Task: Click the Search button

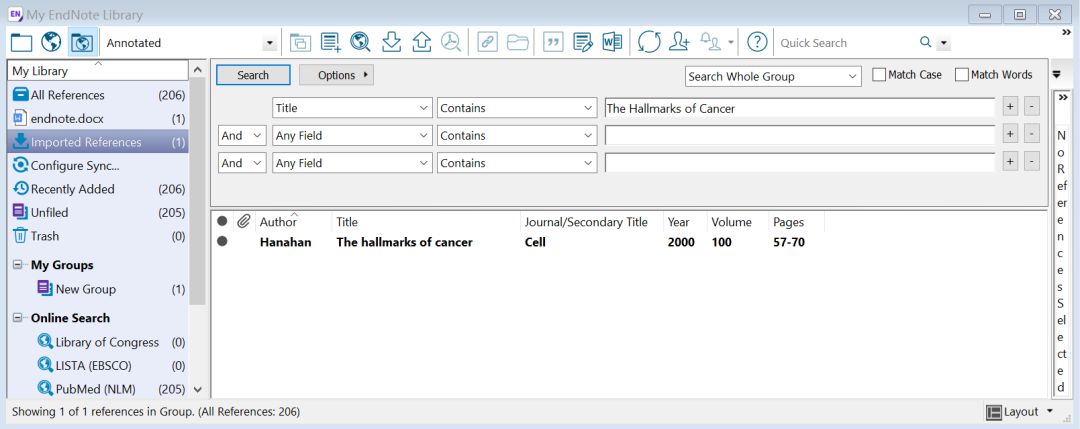Action: [253, 75]
